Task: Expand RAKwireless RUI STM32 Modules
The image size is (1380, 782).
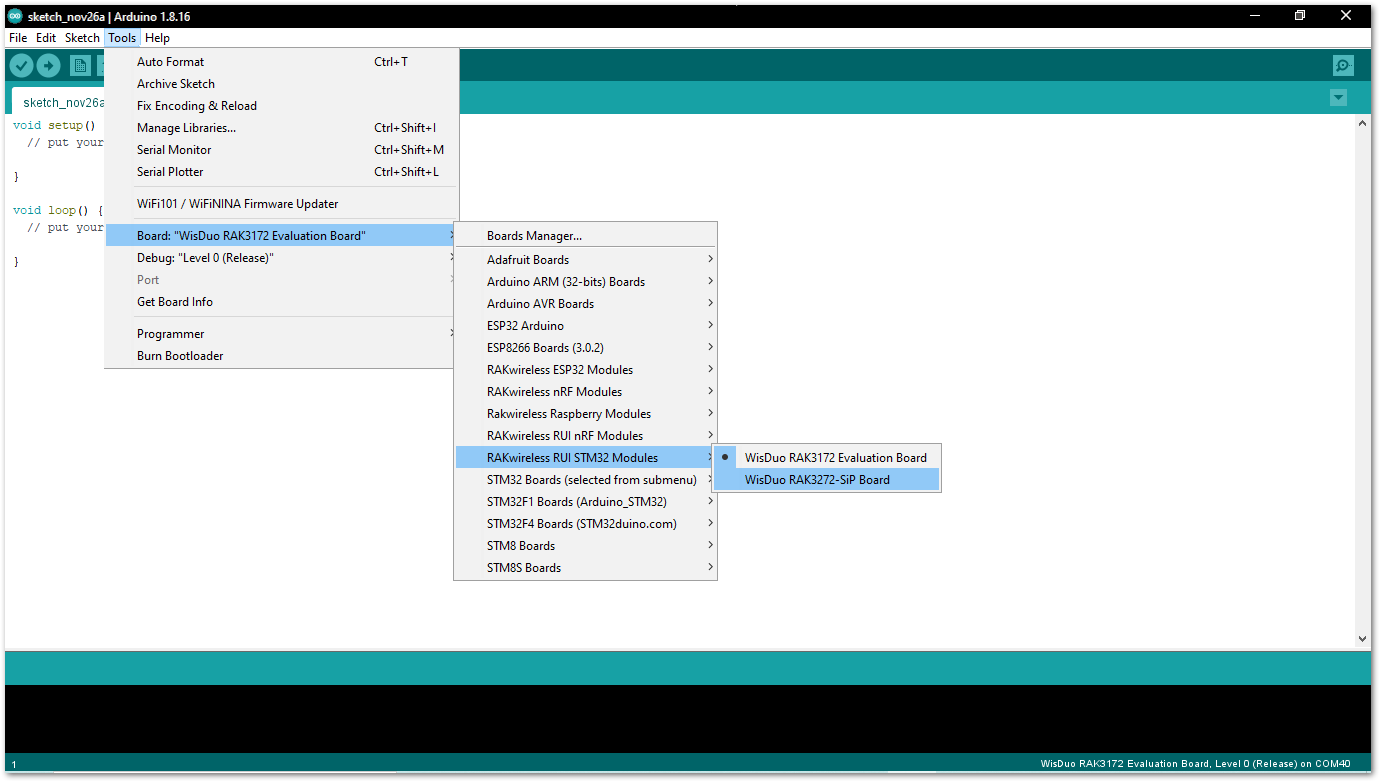Action: [586, 458]
